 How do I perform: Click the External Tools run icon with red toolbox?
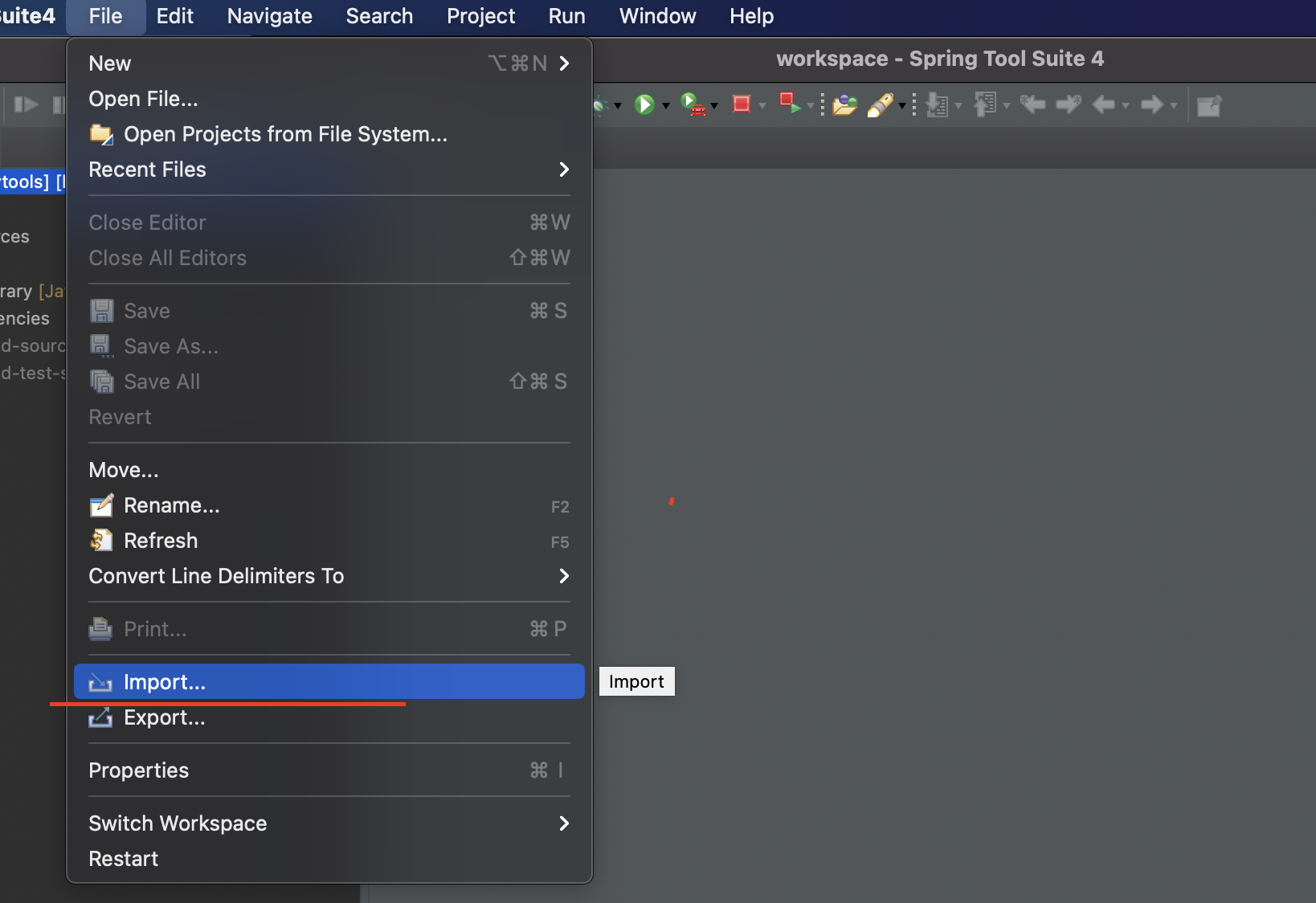pos(693,104)
